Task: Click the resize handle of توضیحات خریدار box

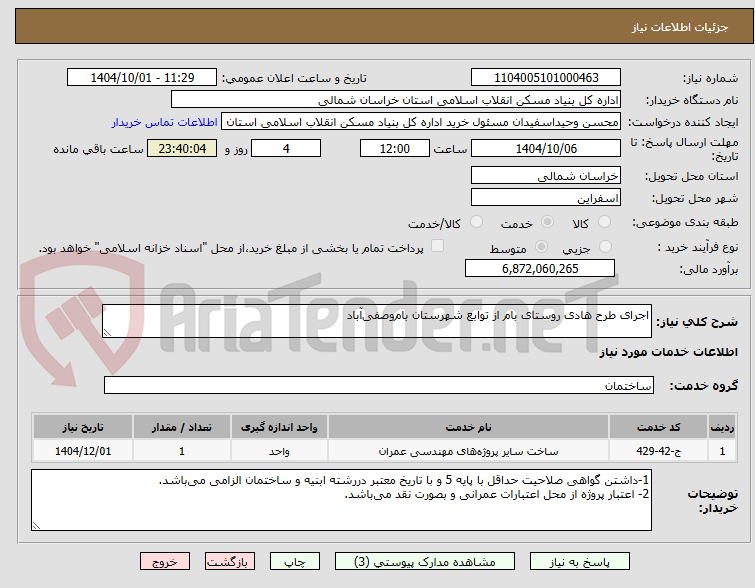Action: [x=36, y=526]
